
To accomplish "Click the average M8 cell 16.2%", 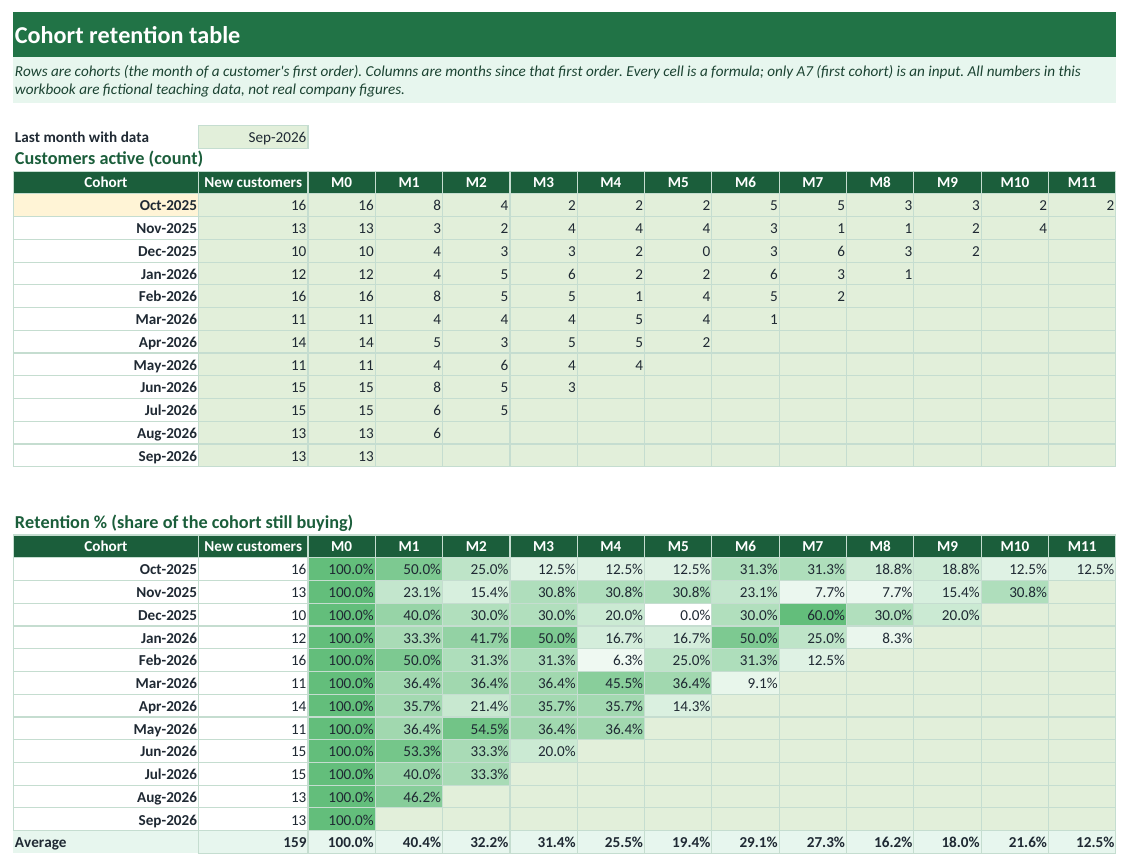I will [x=880, y=842].
